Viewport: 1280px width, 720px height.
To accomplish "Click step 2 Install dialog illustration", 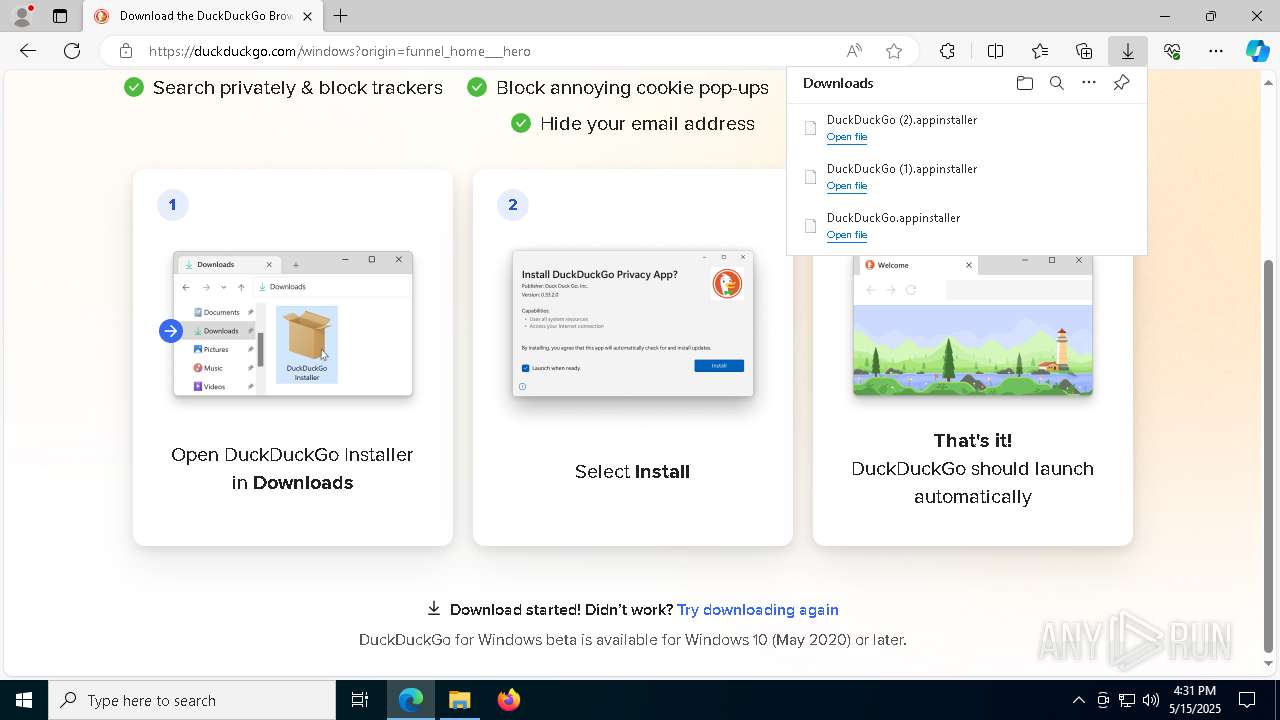I will pos(633,323).
